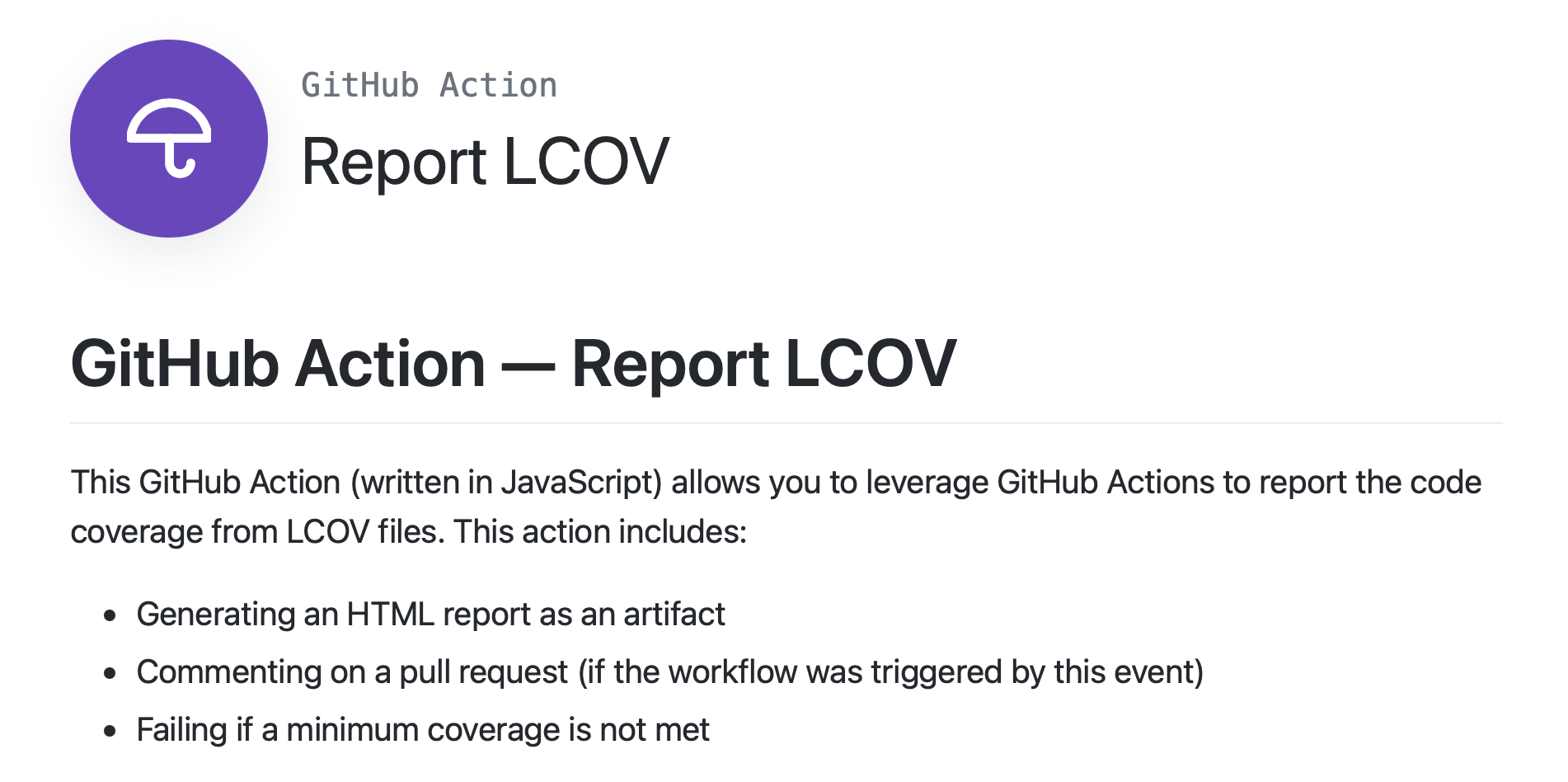The image size is (1568, 782).
Task: Select the 'Commenting on a pull request' item
Action: point(352,672)
